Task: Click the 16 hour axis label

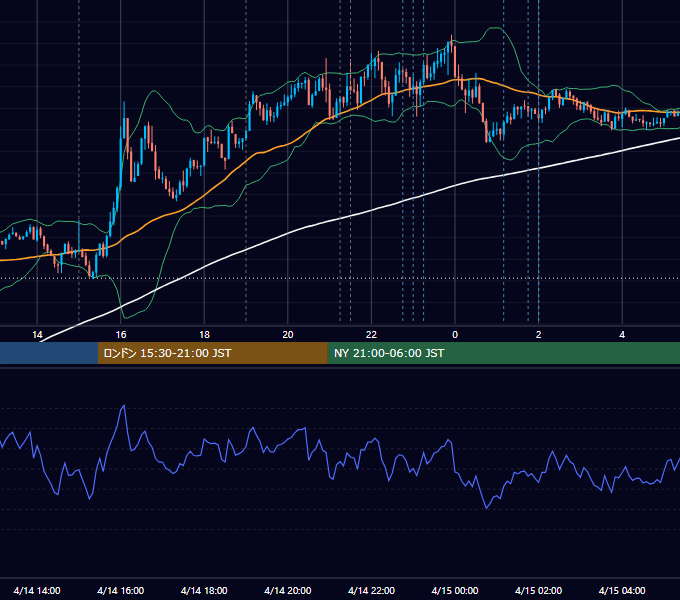Action: [121, 335]
